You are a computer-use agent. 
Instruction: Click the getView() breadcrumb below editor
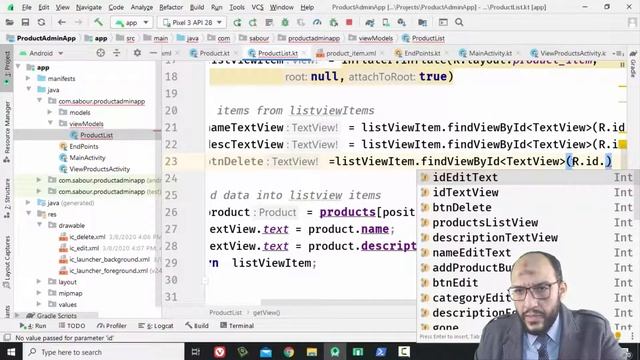coord(266,313)
